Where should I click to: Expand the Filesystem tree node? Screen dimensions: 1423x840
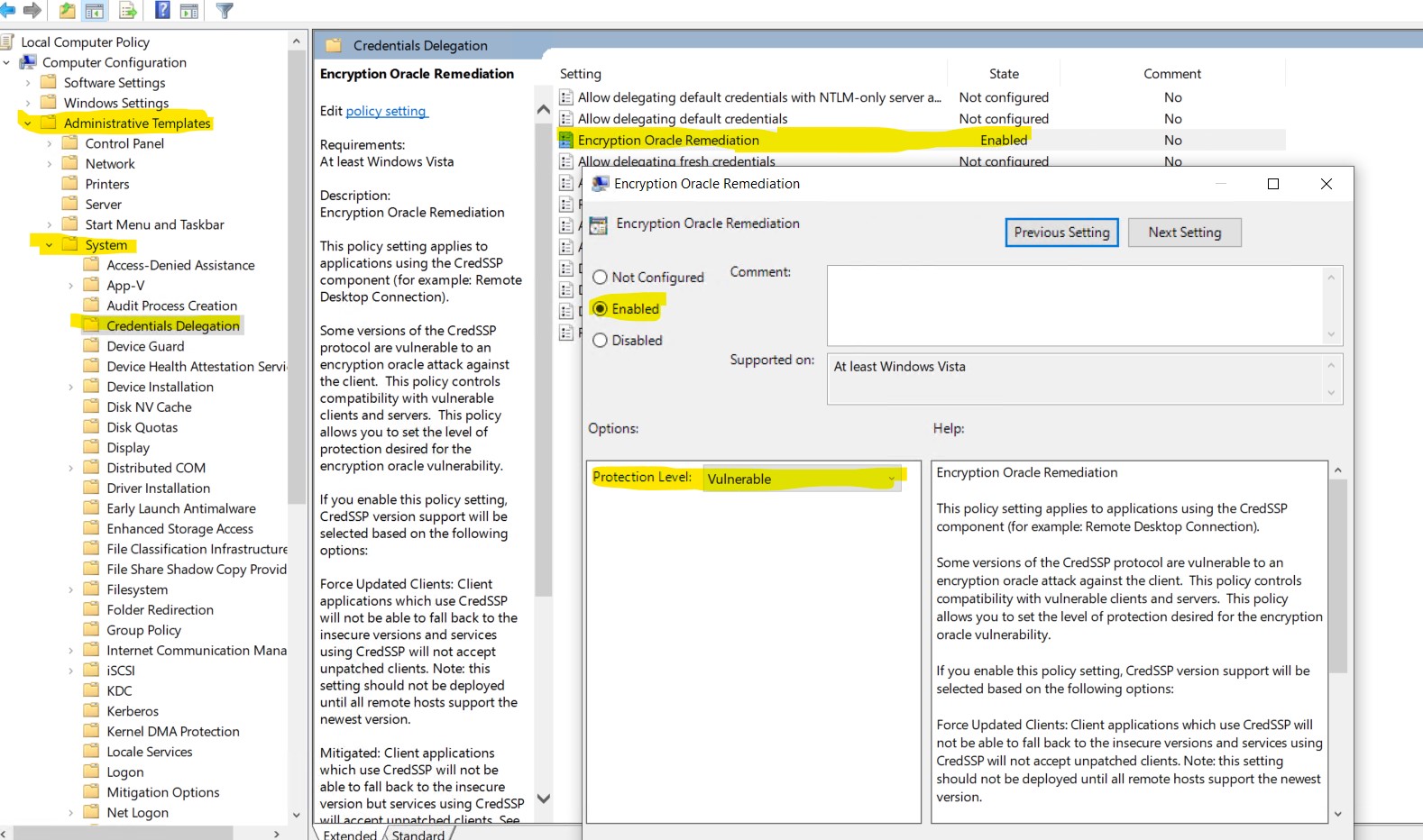70,589
